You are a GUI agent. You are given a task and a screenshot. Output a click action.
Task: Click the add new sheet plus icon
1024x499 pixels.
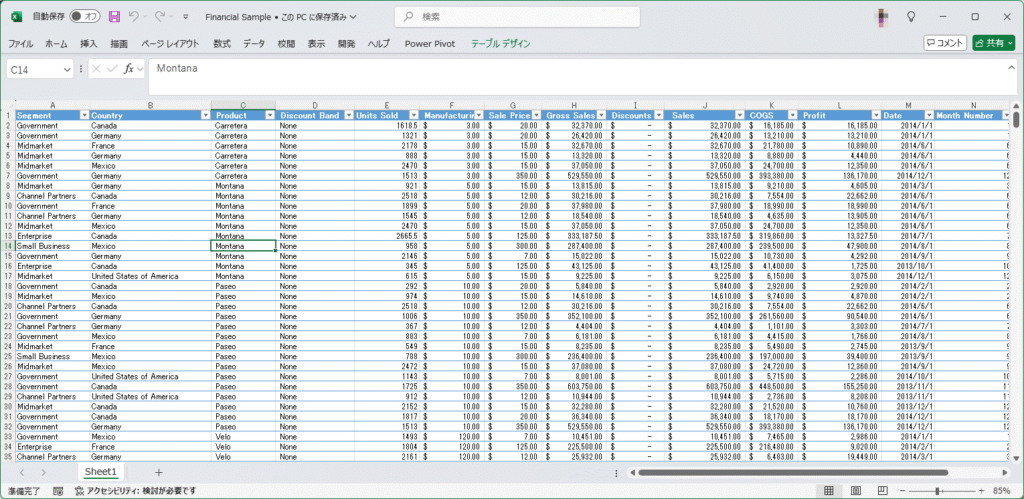(x=159, y=472)
